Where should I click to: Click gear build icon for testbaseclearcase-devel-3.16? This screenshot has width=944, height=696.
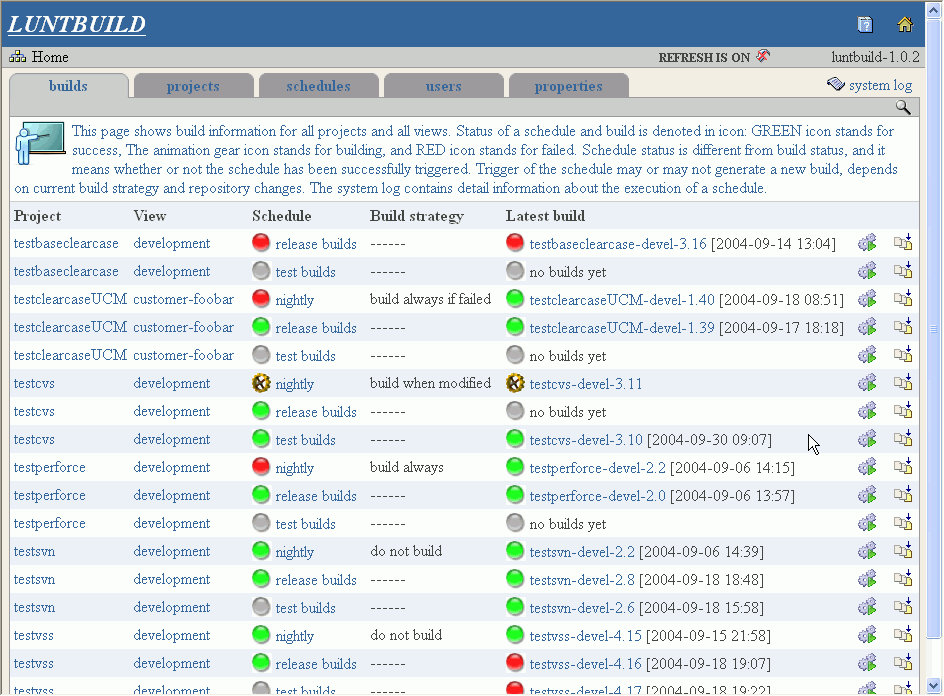click(x=867, y=243)
